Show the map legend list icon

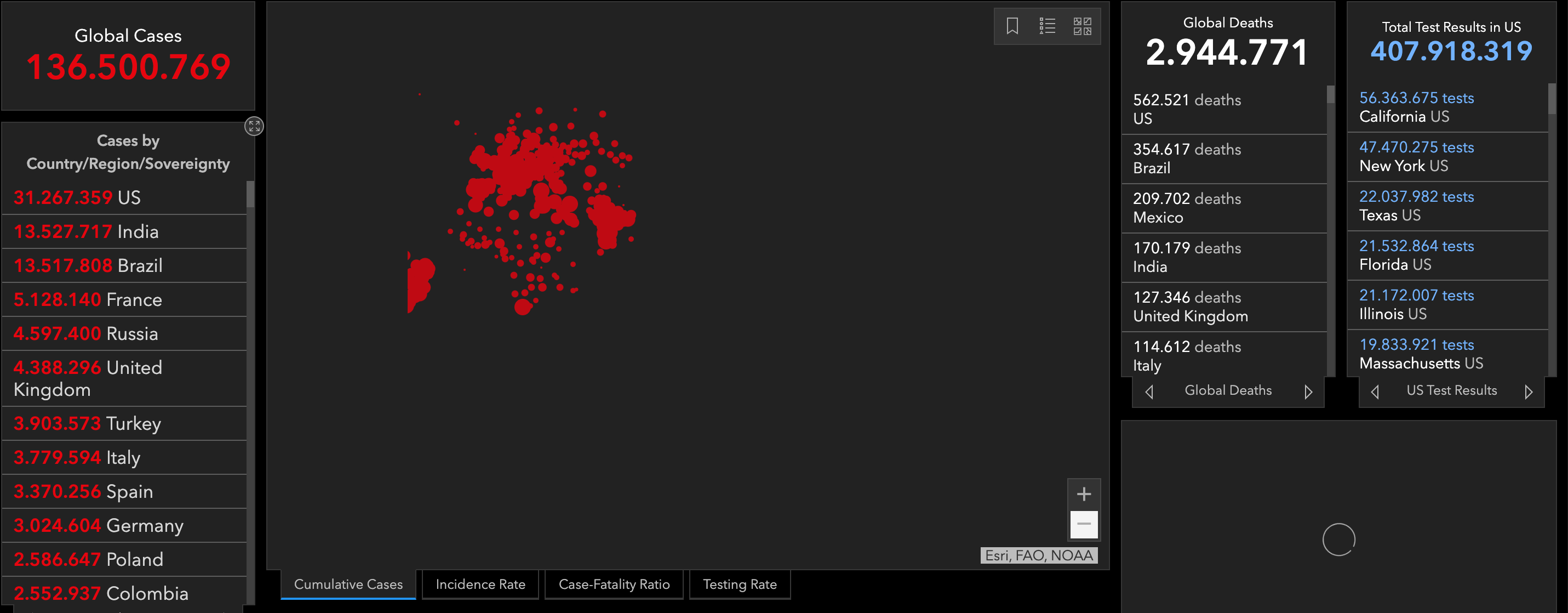coord(1047,26)
